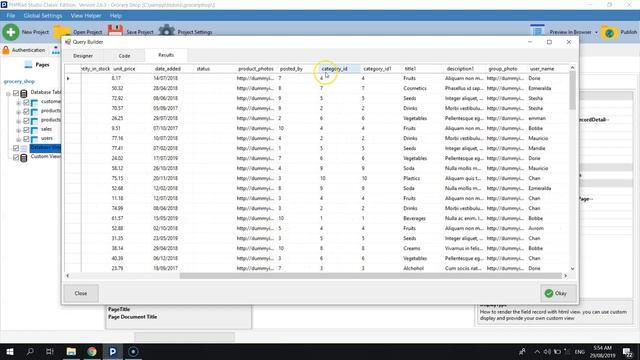Viewport: 640px width, 360px height.
Task: Select the Results tab
Action: [x=166, y=55]
